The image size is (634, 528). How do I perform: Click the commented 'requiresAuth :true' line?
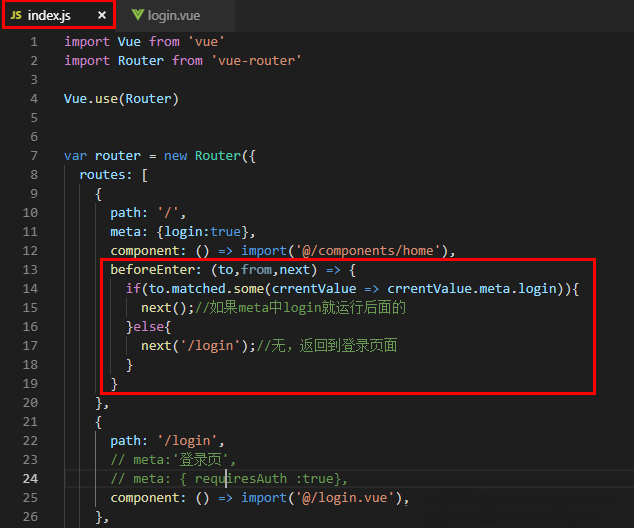pos(229,479)
